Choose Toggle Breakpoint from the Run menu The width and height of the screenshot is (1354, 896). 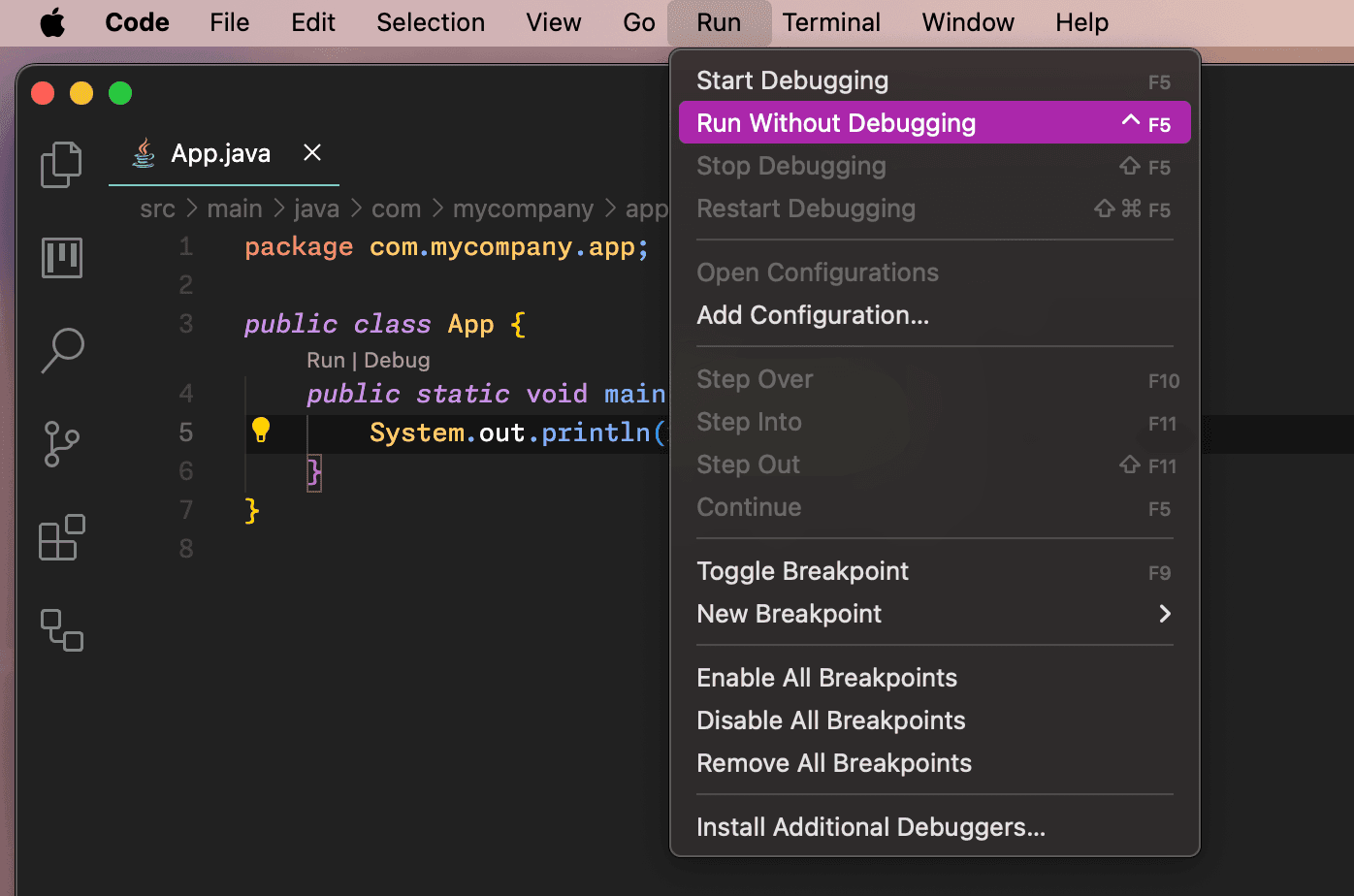point(802,571)
